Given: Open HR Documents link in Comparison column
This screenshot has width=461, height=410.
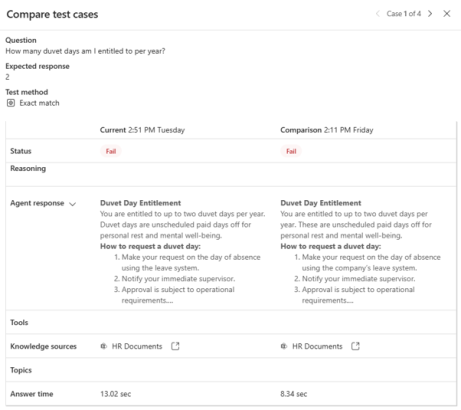Looking at the screenshot, I should (356, 346).
